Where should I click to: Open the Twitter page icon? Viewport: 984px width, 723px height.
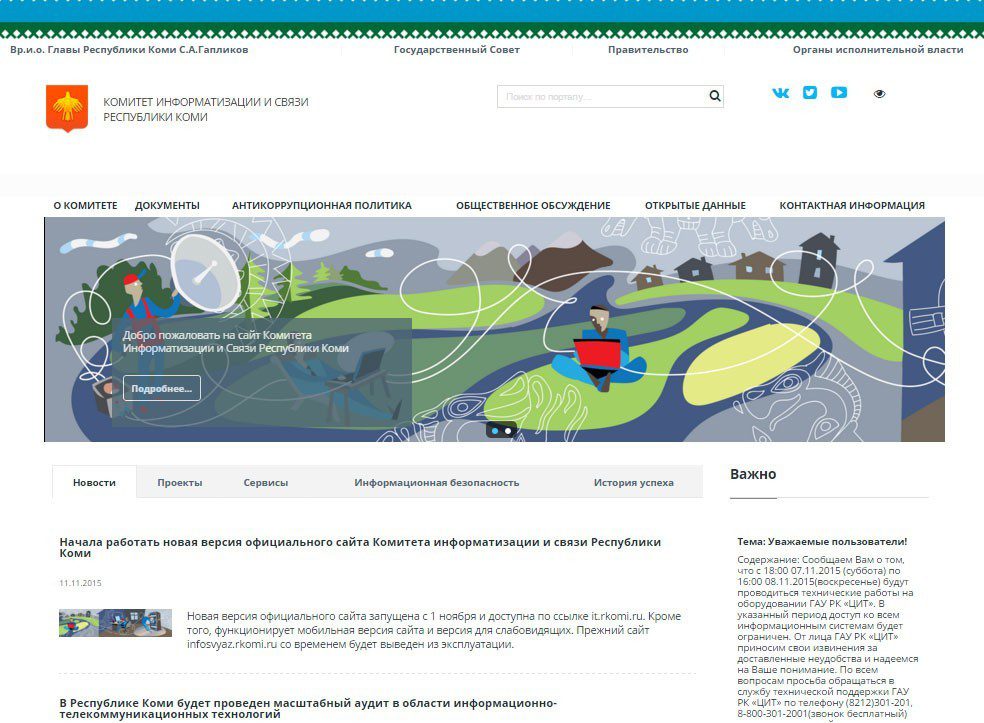(810, 93)
